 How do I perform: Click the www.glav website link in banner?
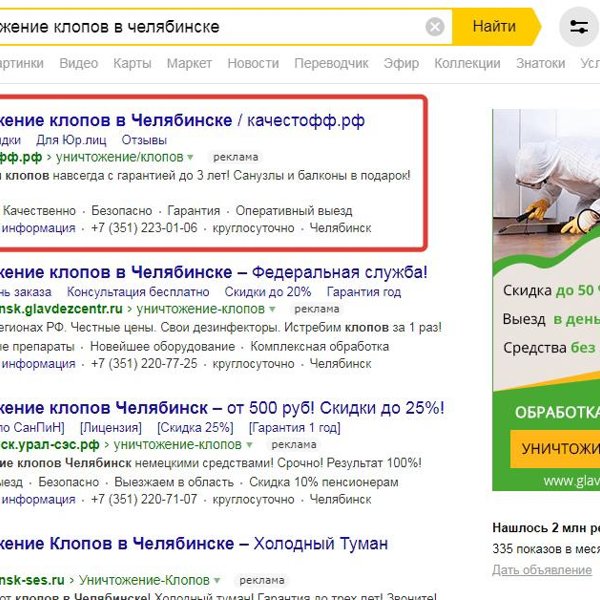point(572,481)
